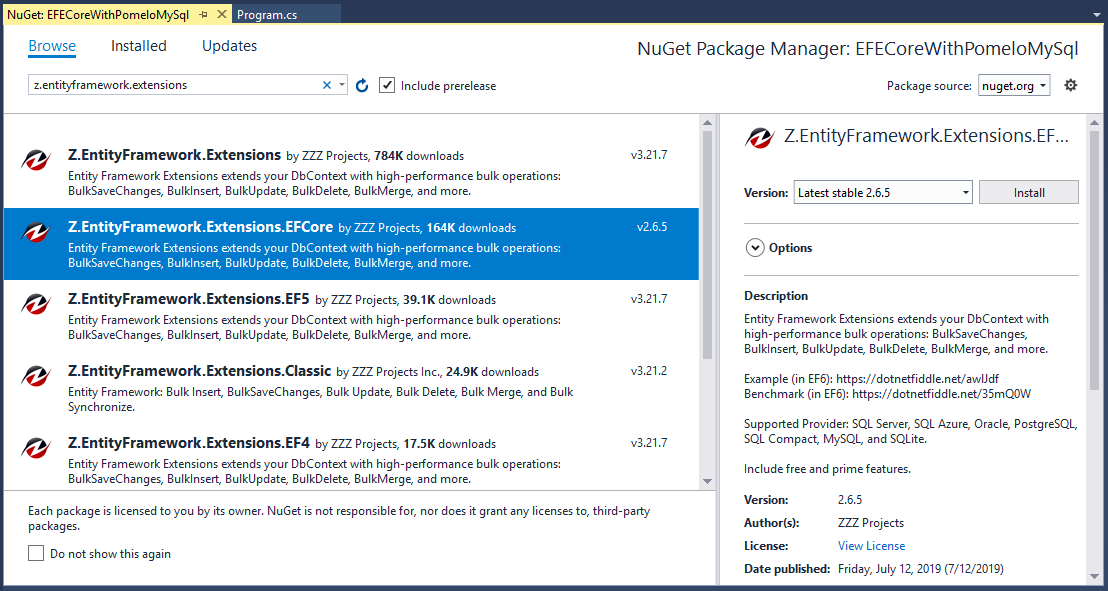Select NuGet: EFECoreWithPomeloMySql document tab
The width and height of the screenshot is (1108, 591).
tap(98, 15)
